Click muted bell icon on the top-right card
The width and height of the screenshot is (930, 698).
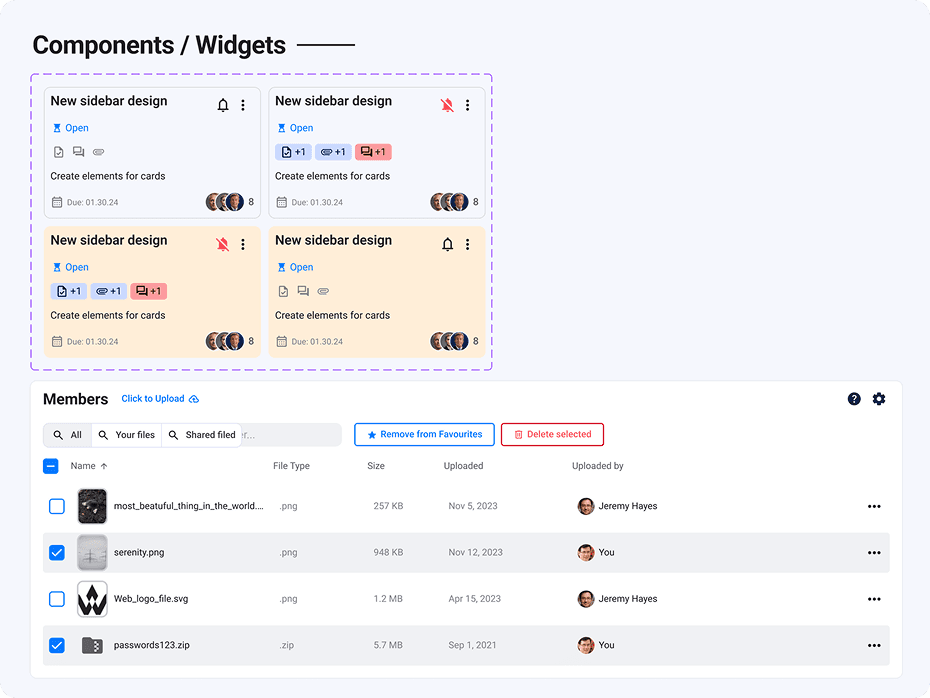[x=447, y=105]
